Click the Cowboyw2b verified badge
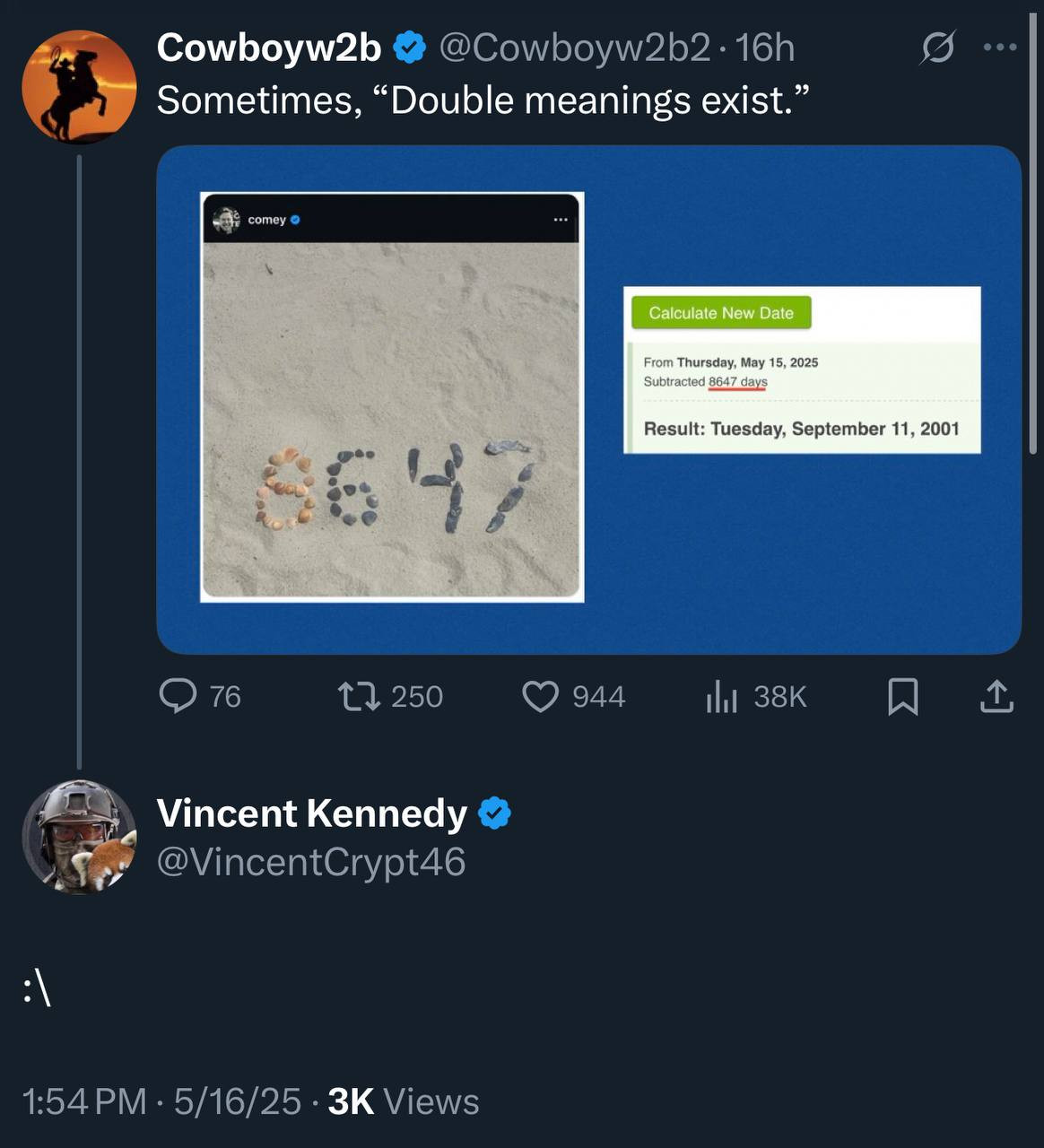The height and width of the screenshot is (1148, 1044). coord(410,48)
